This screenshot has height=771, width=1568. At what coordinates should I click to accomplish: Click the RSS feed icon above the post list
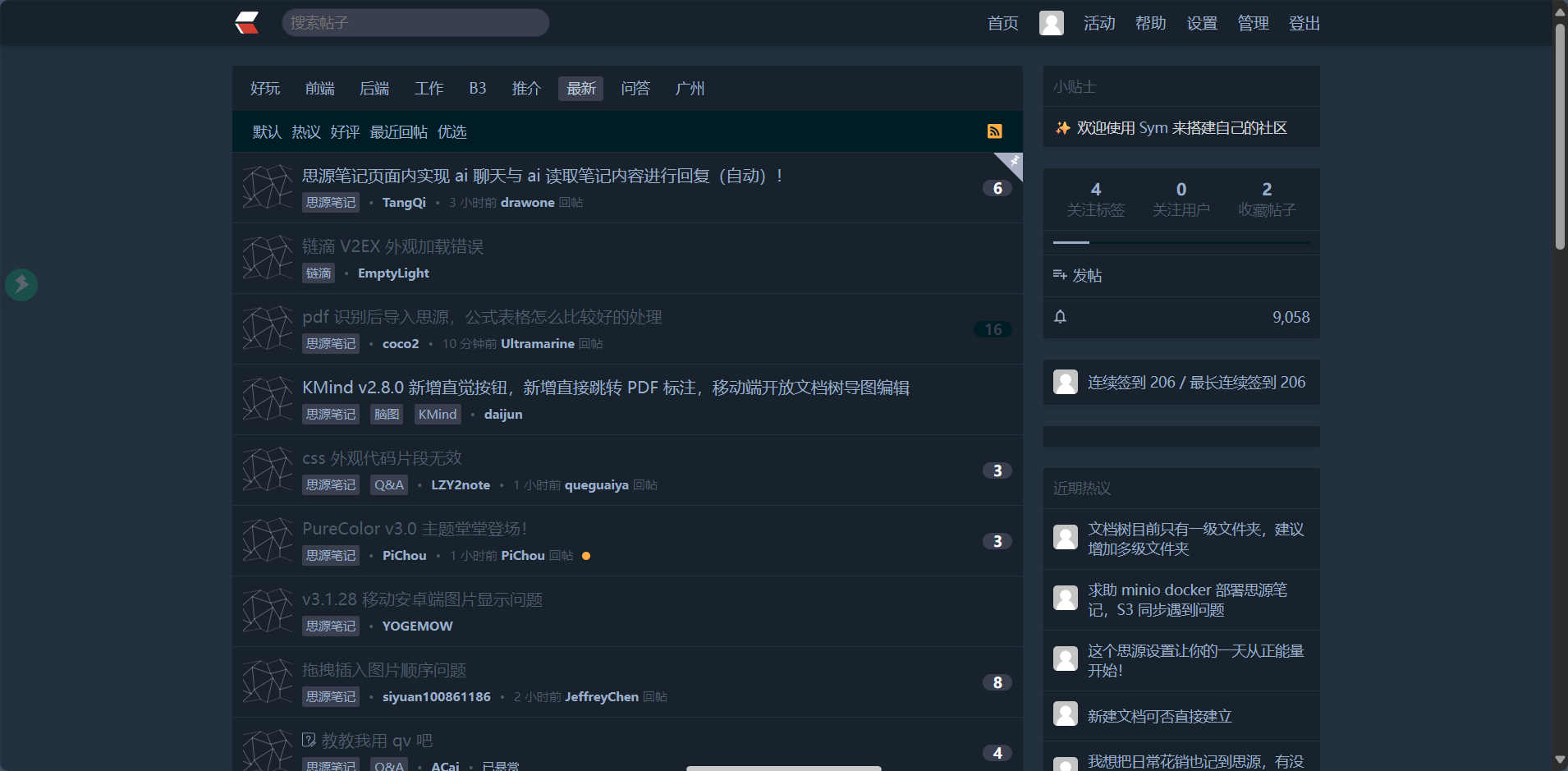[997, 131]
